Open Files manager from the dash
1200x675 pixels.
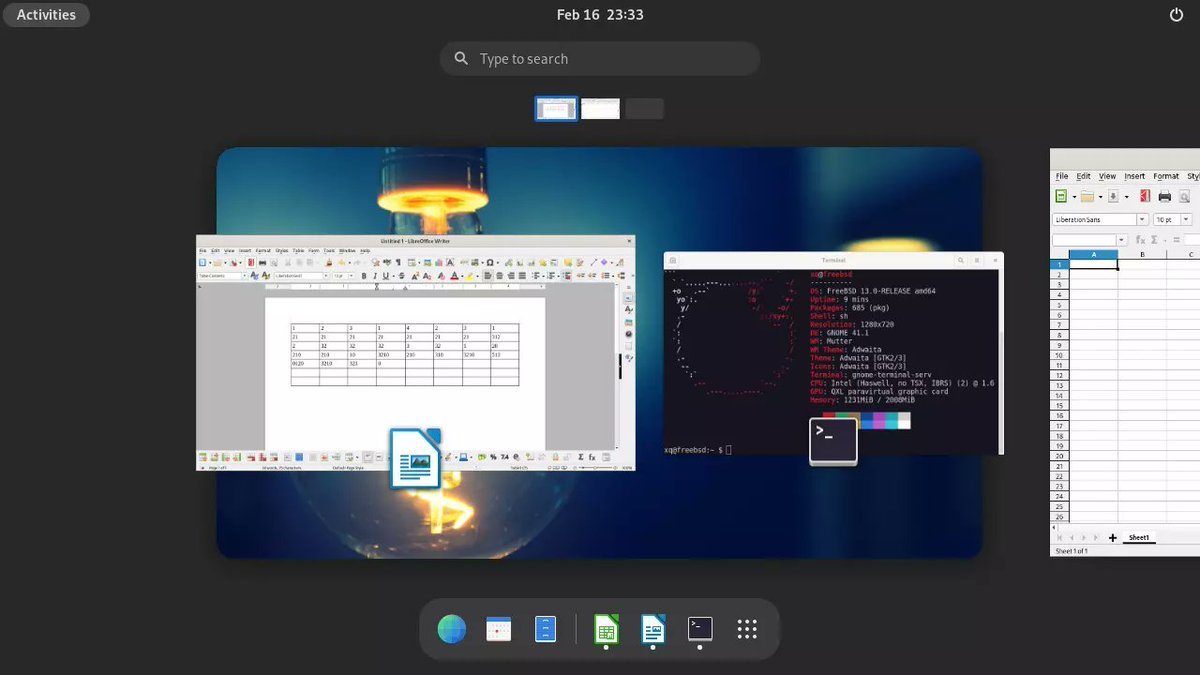[545, 629]
